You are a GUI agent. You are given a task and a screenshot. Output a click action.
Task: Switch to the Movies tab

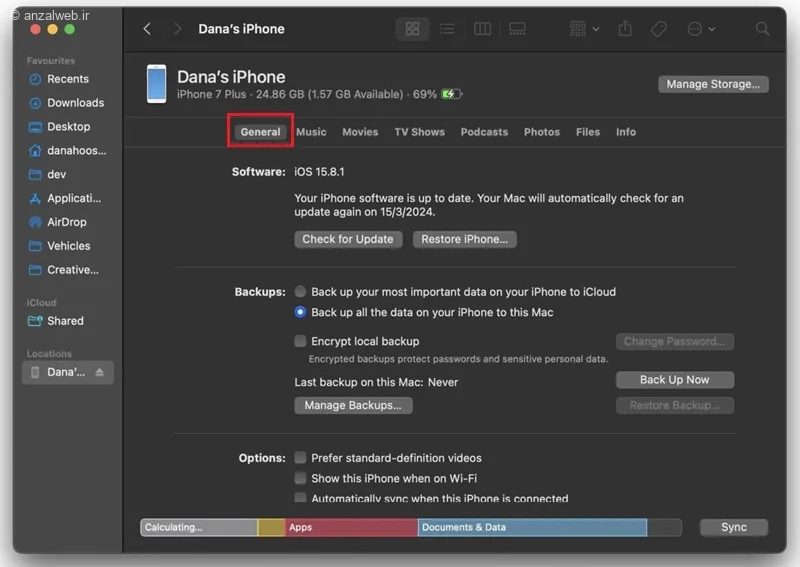click(360, 132)
